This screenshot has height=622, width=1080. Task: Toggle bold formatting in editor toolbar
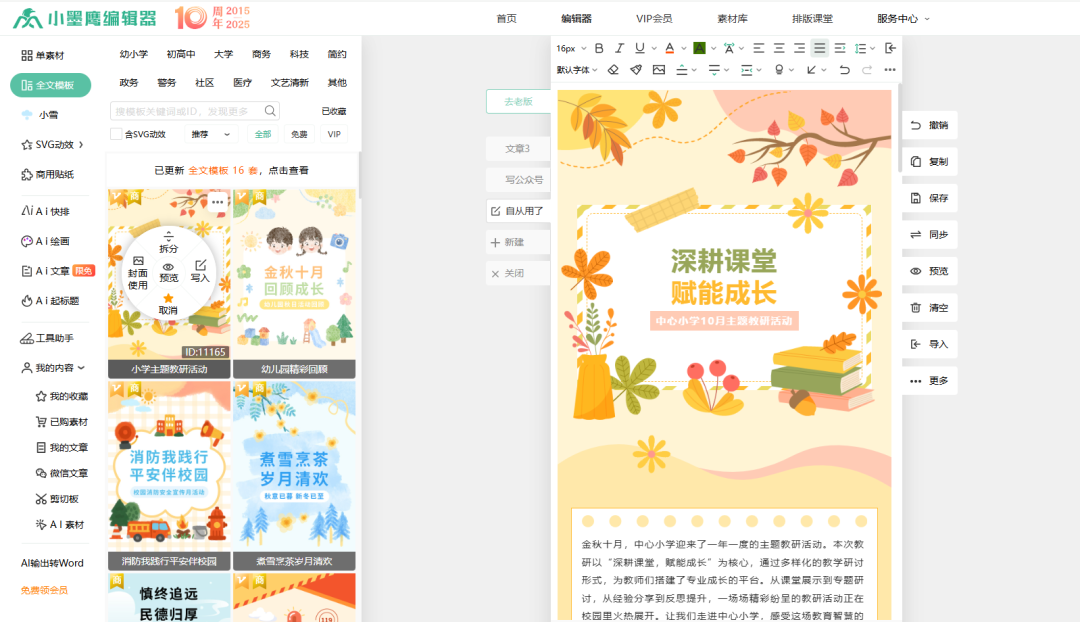pos(599,48)
